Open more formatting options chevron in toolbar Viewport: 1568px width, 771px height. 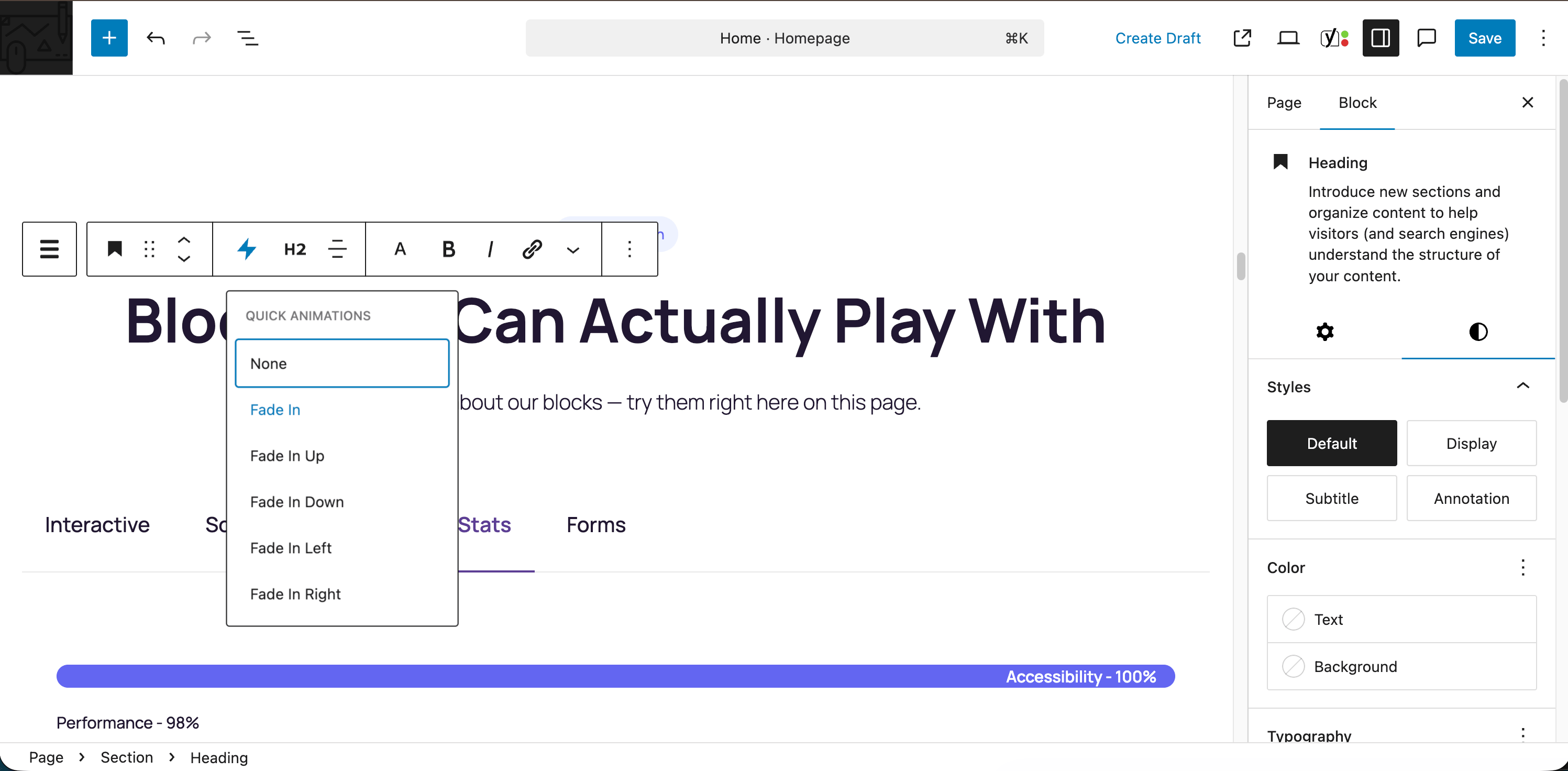click(573, 250)
